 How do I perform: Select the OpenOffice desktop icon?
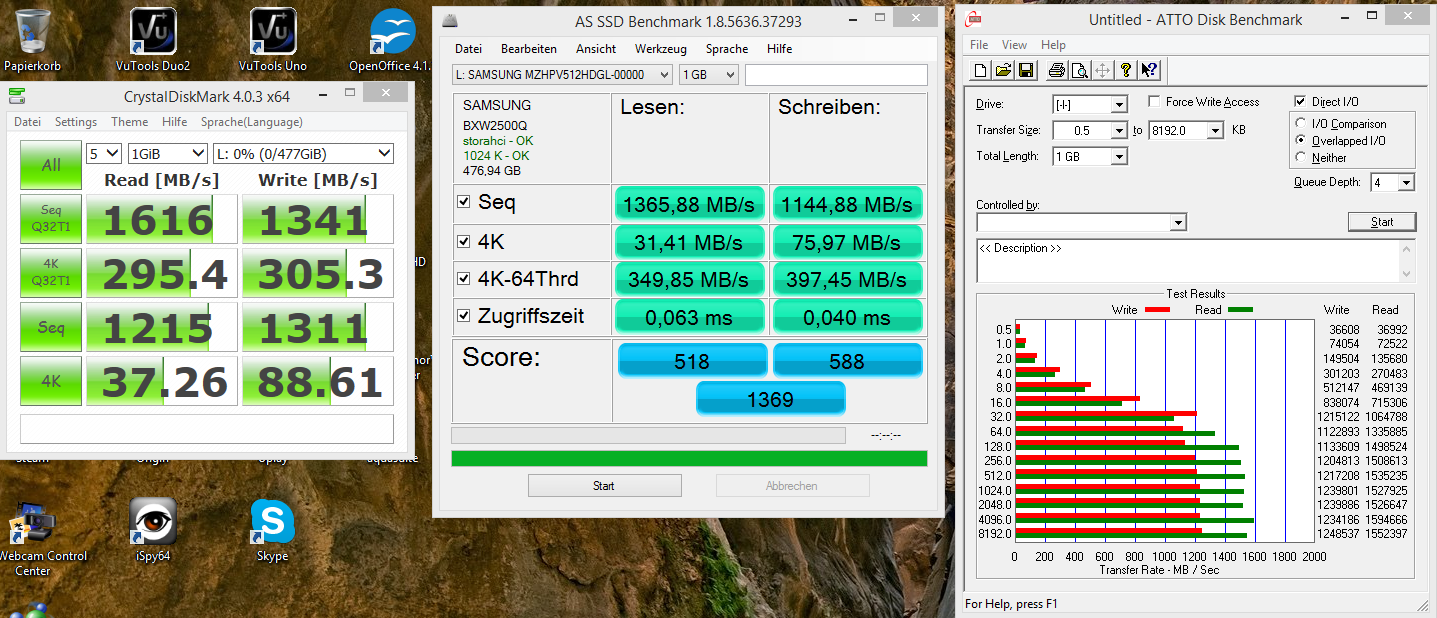coord(392,40)
